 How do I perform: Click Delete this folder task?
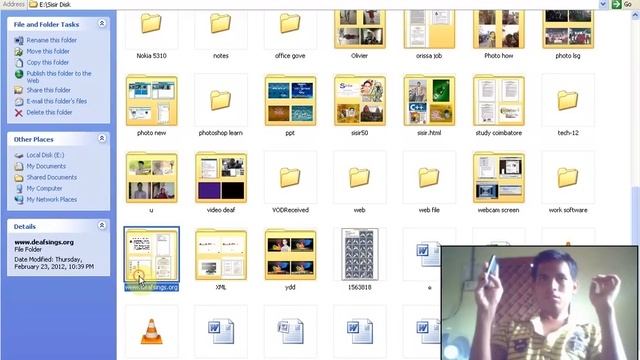(x=49, y=112)
